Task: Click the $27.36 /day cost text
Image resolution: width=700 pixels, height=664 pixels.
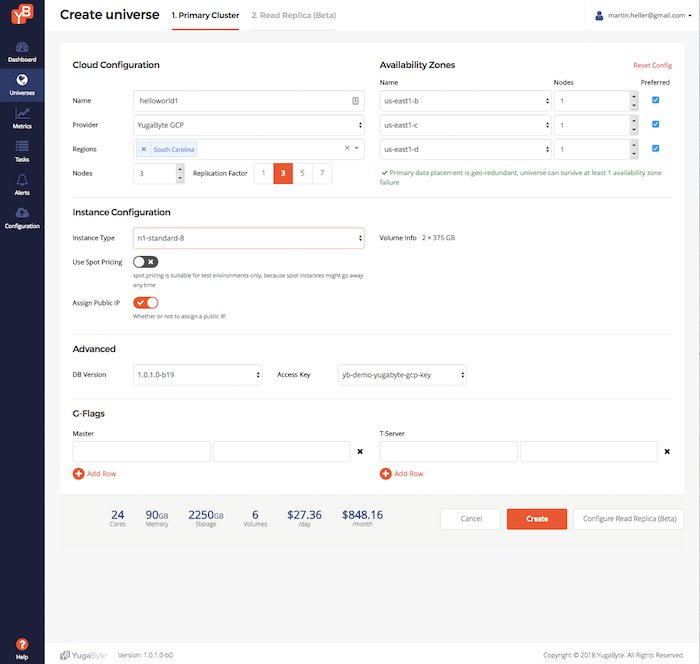Action: point(304,518)
